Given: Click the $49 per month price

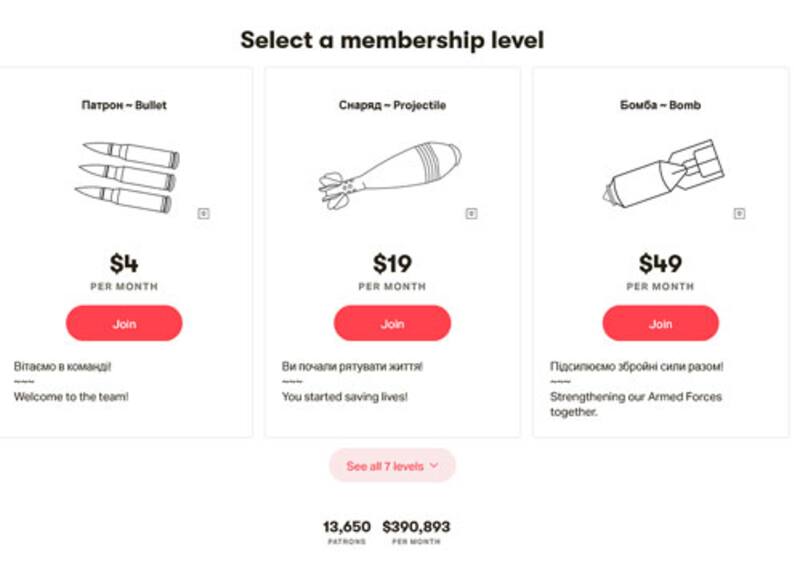Looking at the screenshot, I should pyautogui.click(x=660, y=264).
